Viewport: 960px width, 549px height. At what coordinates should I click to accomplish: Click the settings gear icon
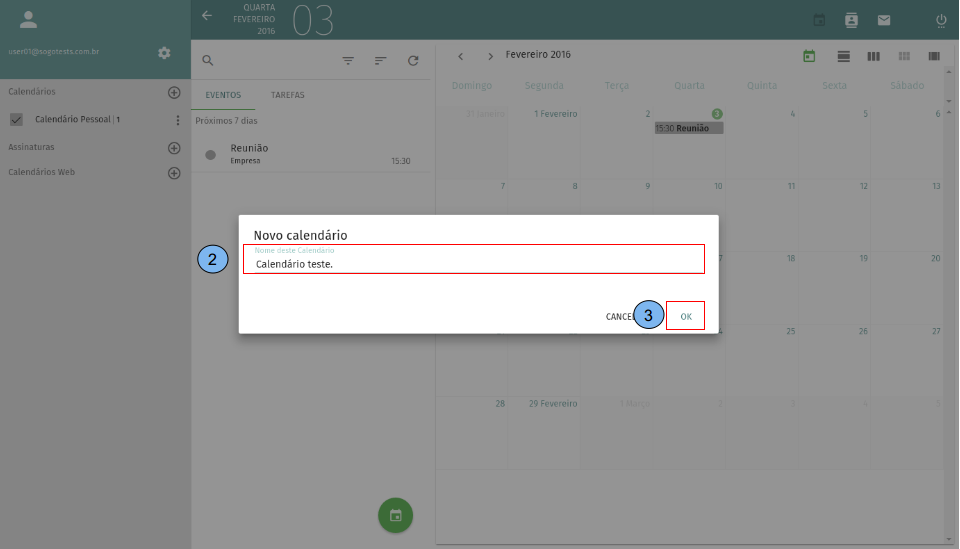pyautogui.click(x=165, y=53)
